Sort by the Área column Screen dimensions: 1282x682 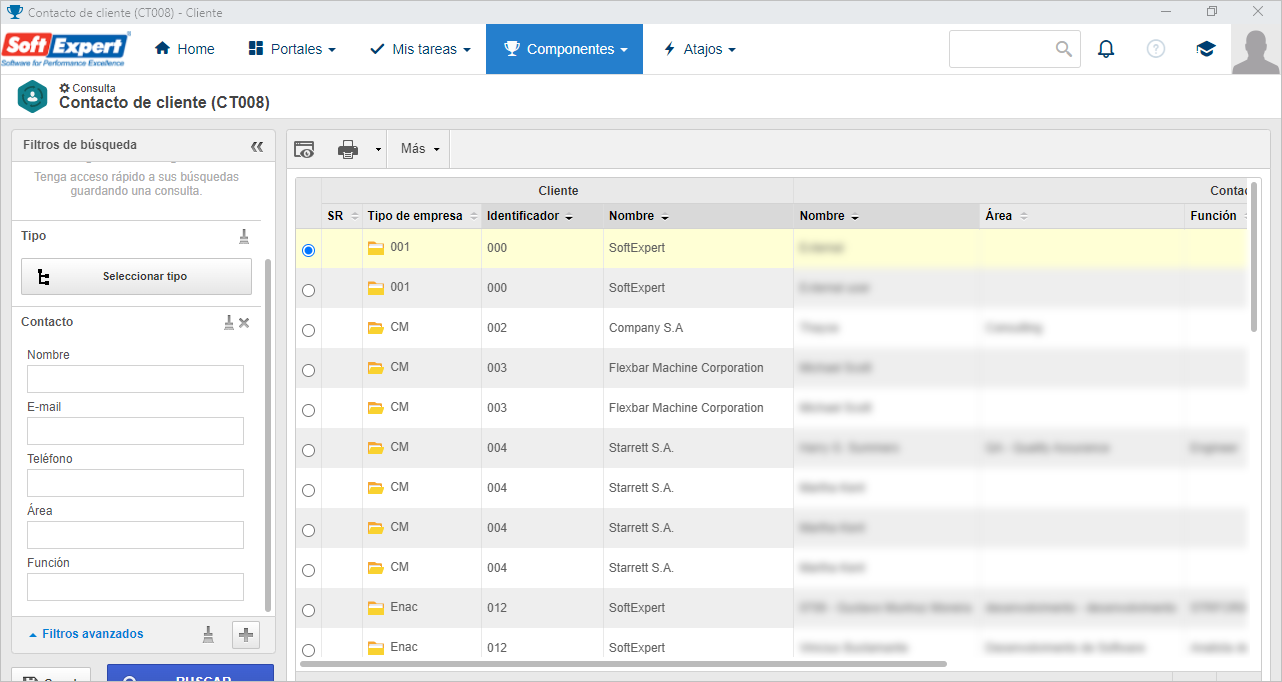click(x=1082, y=216)
